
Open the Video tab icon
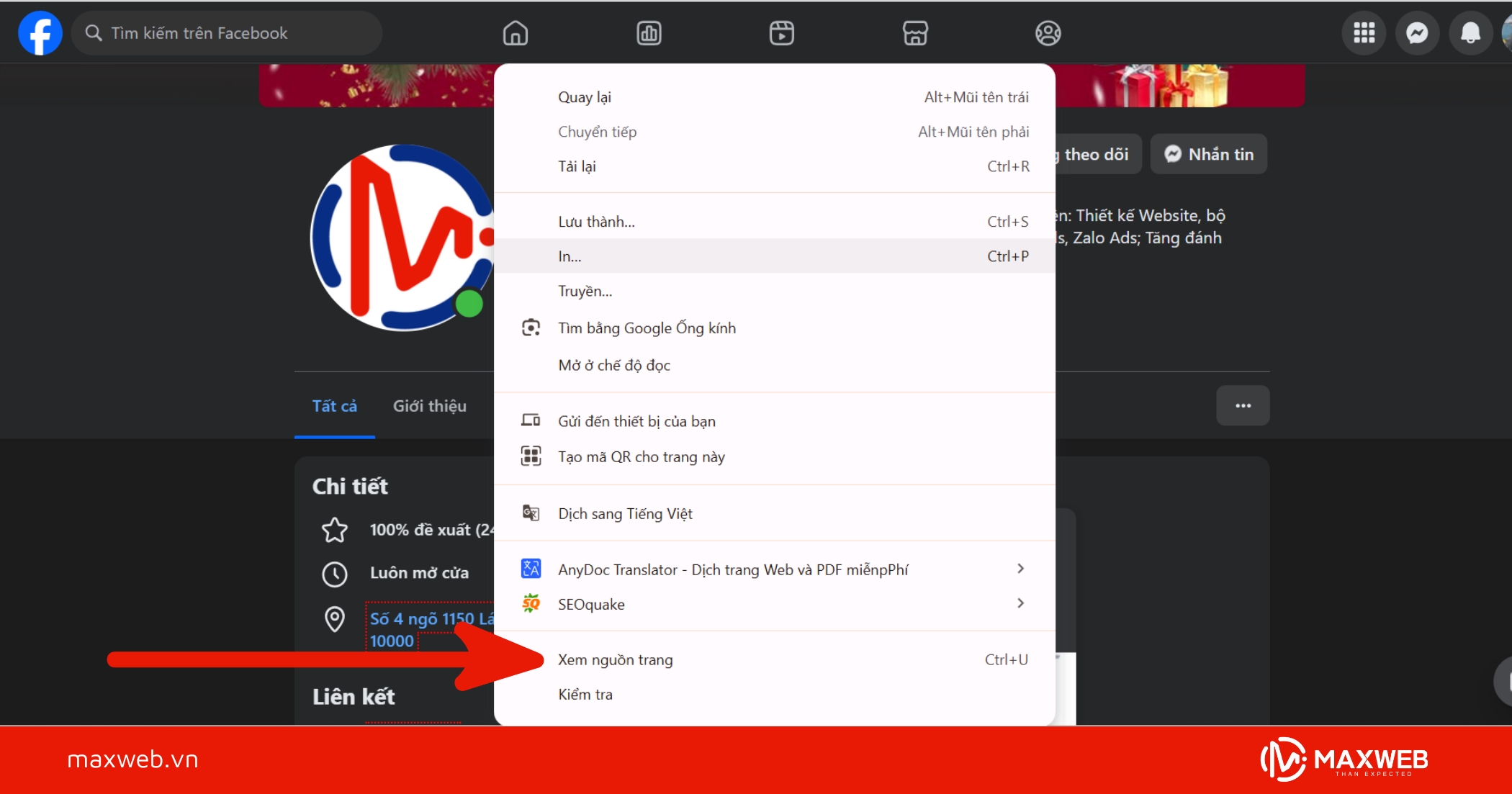[781, 32]
